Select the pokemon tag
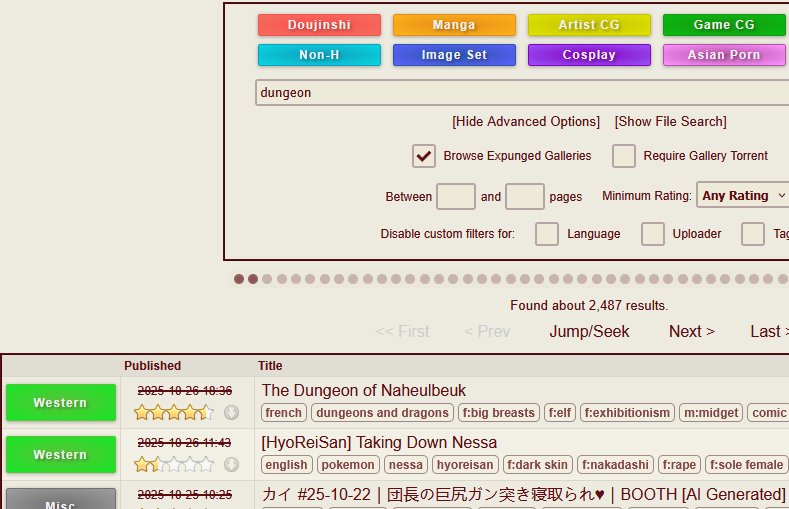789x509 pixels. click(x=348, y=464)
